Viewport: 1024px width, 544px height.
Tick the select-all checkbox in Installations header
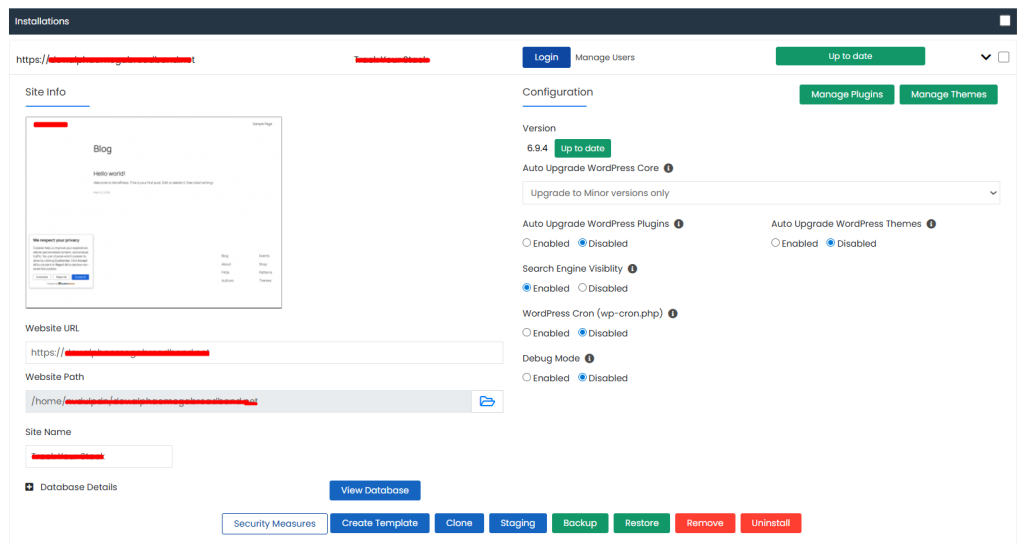pyautogui.click(x=1004, y=21)
